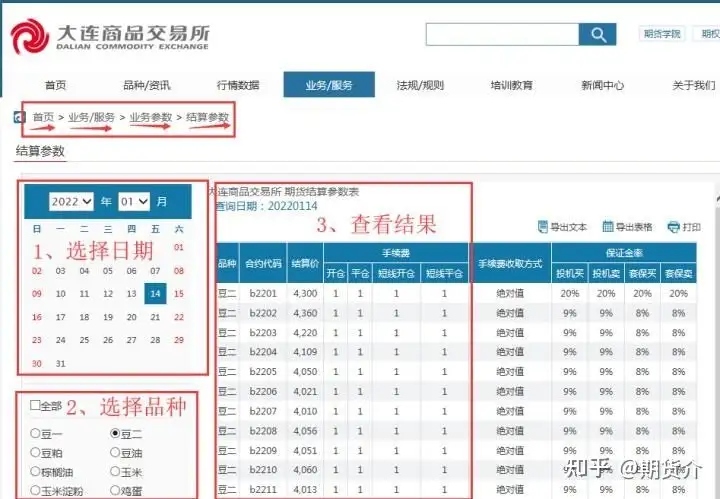Click 业务/服务 in the breadcrumb

pos(91,117)
